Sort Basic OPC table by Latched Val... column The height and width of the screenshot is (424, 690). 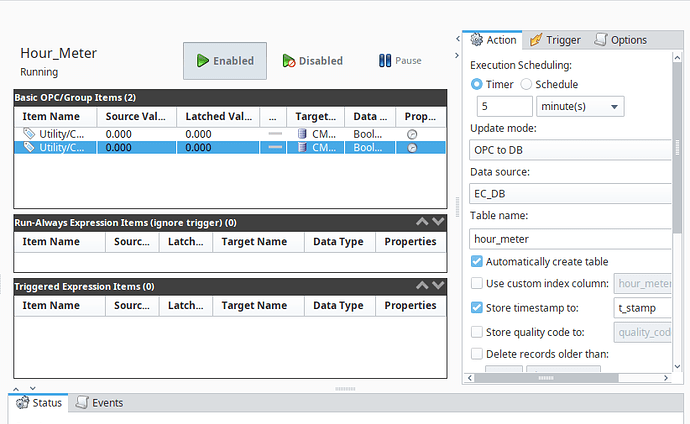(x=218, y=117)
